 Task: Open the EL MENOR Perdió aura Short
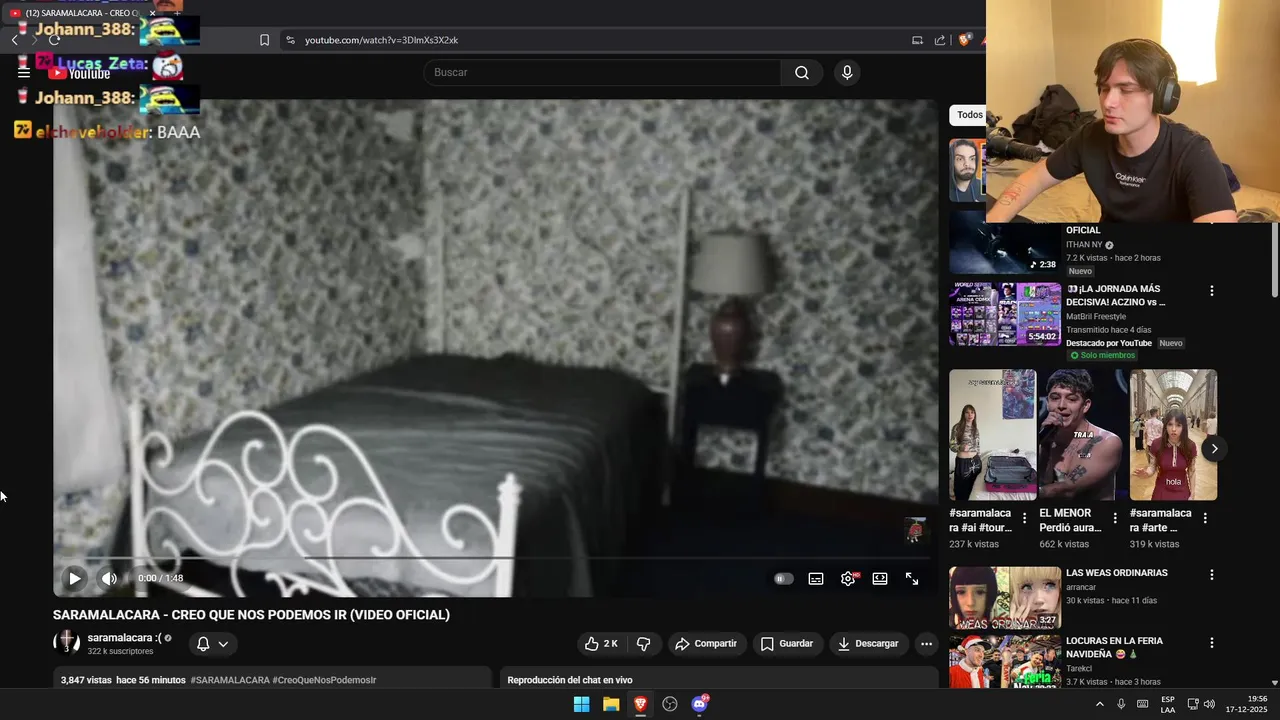1083,435
